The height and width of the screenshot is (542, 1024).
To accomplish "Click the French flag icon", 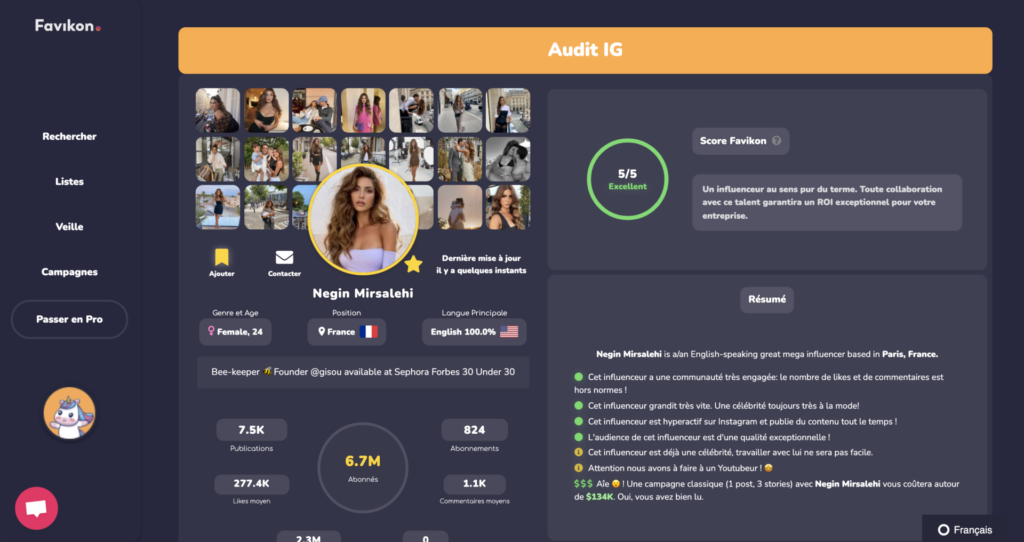I will click(368, 332).
